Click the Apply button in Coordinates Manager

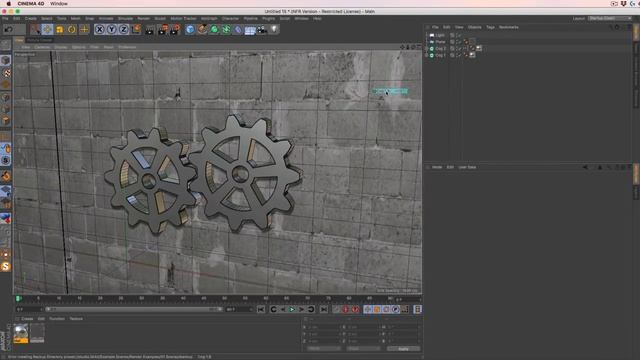[x=403, y=349]
